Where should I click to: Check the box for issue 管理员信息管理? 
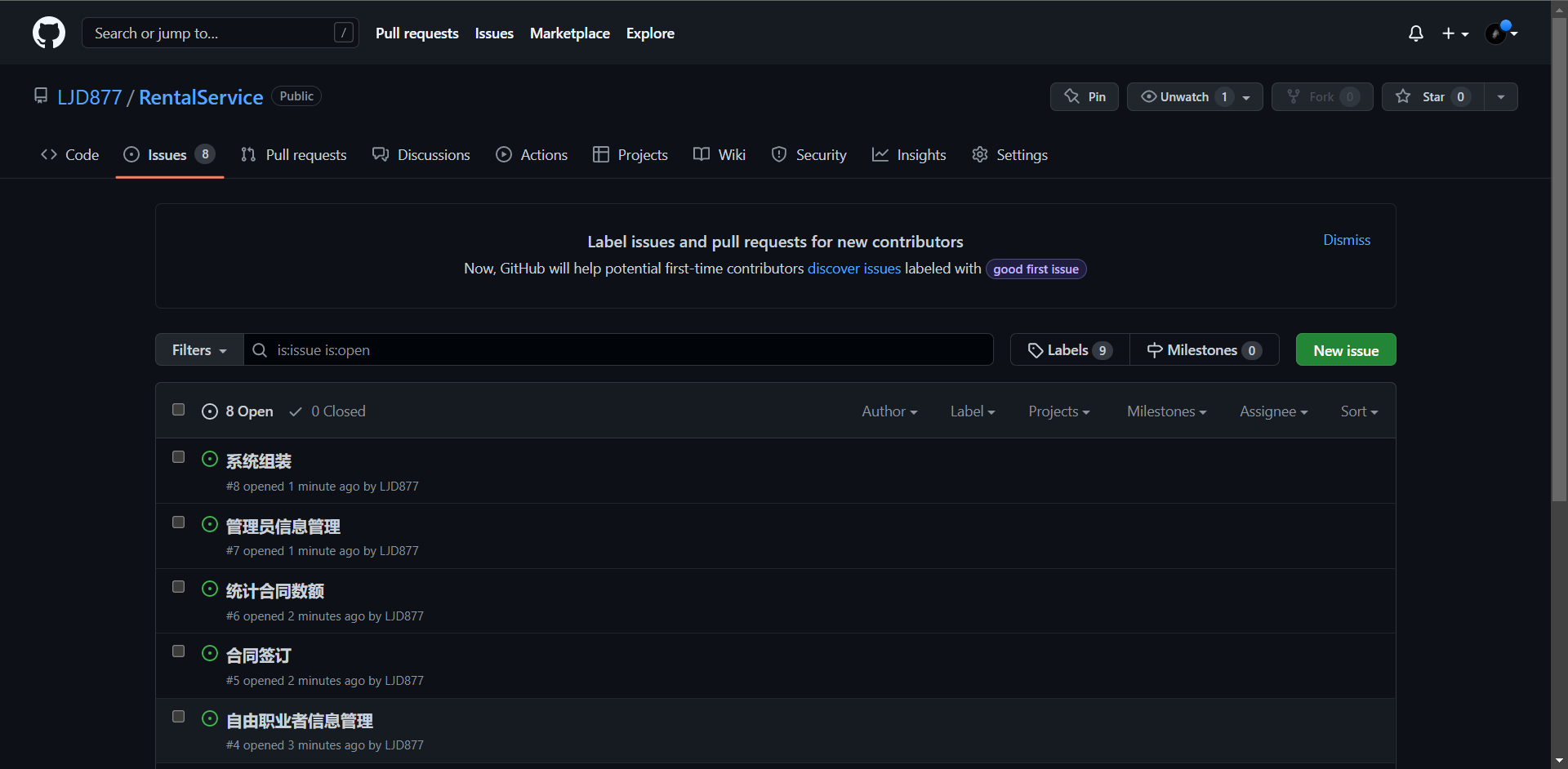(x=179, y=522)
